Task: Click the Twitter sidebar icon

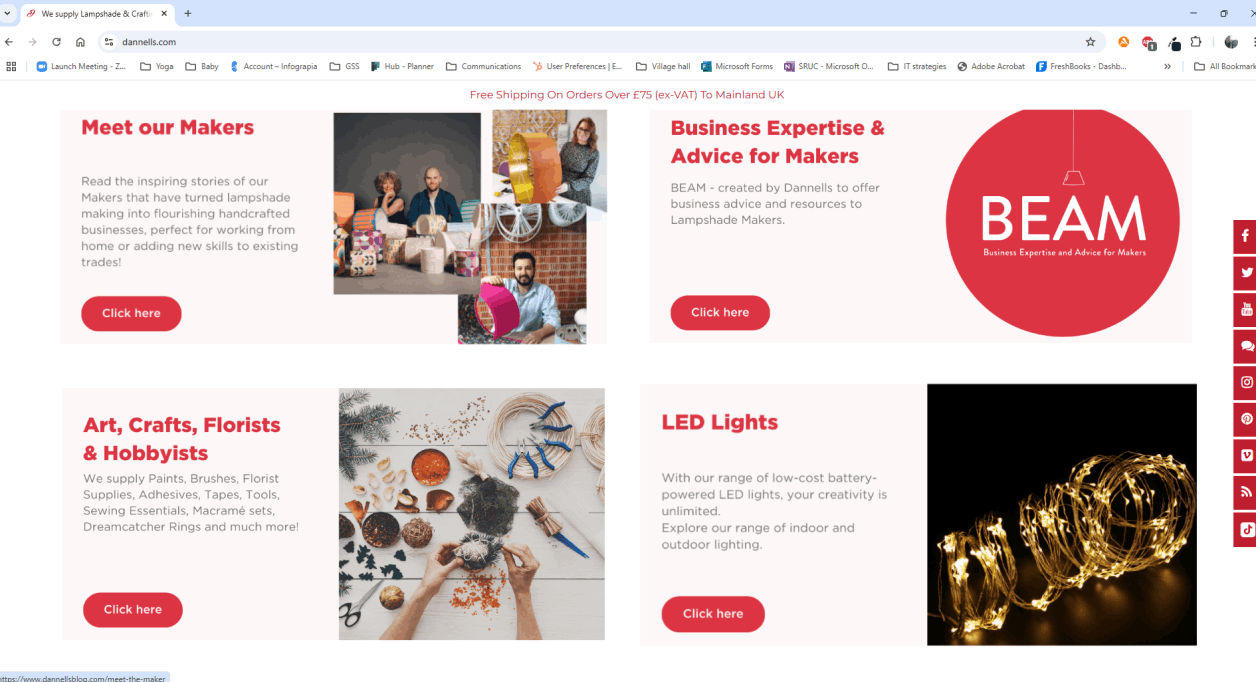Action: 1246,273
